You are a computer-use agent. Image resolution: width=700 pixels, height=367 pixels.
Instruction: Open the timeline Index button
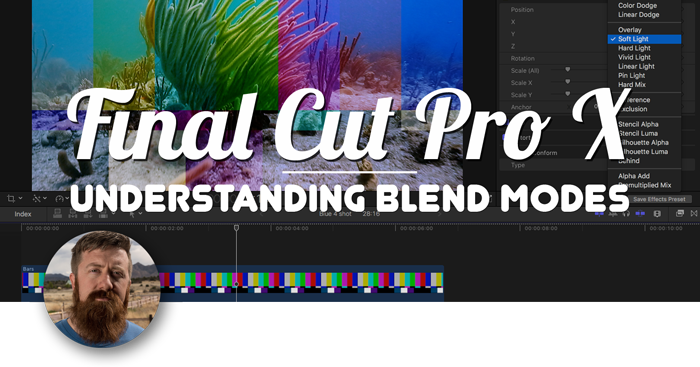tap(23, 214)
